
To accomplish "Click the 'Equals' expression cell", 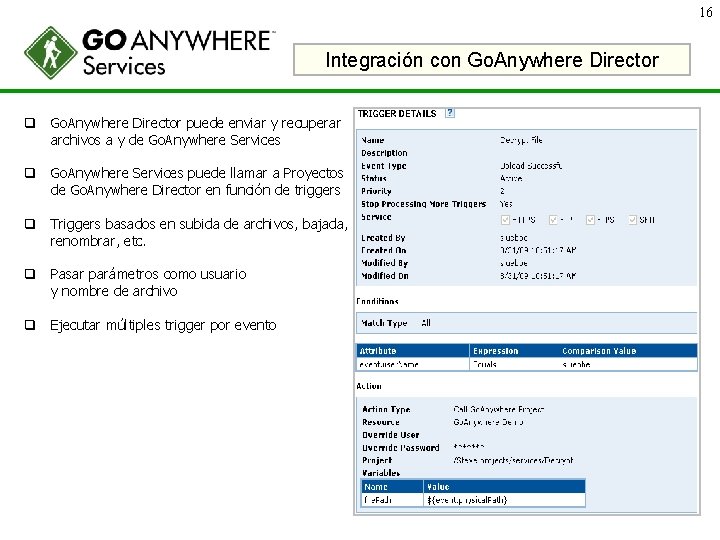I will 484,364.
